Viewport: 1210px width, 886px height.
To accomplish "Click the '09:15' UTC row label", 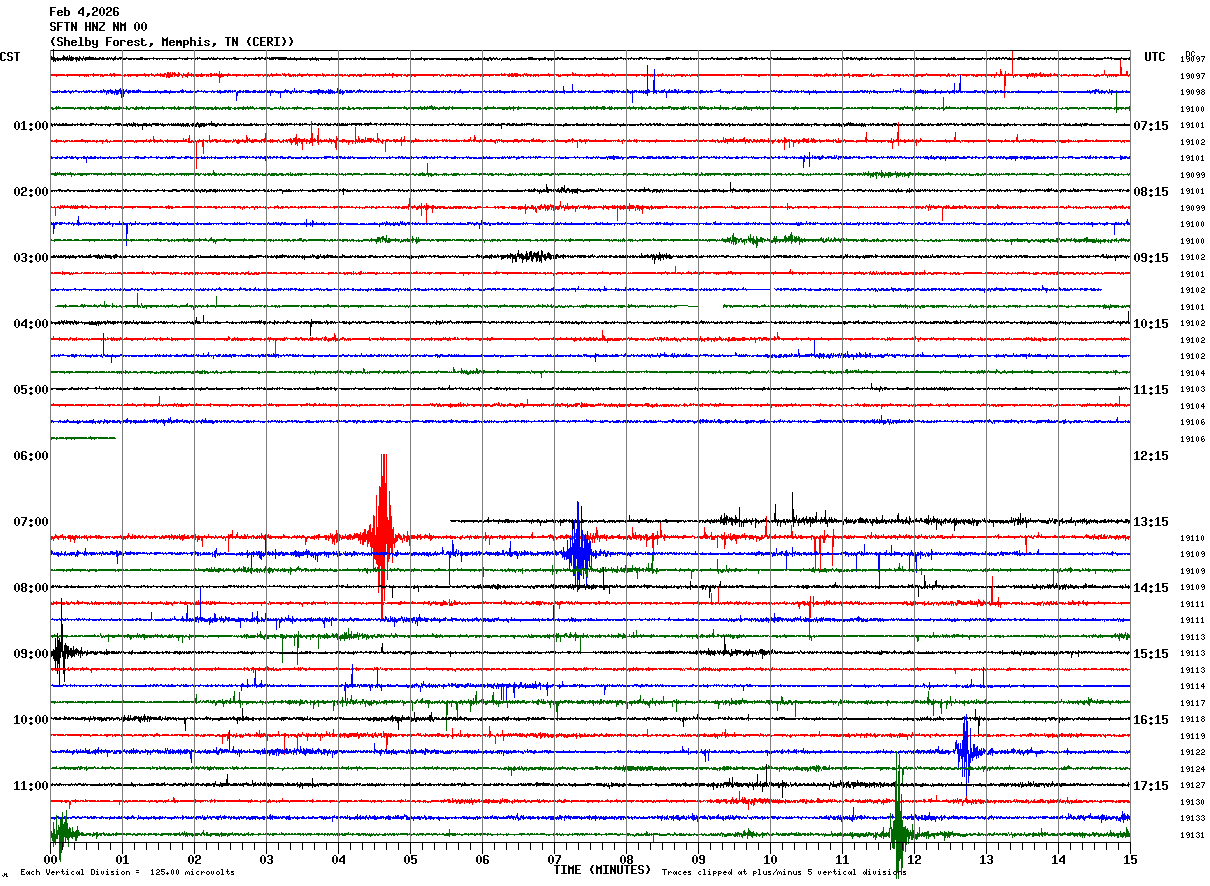I will [x=1150, y=258].
